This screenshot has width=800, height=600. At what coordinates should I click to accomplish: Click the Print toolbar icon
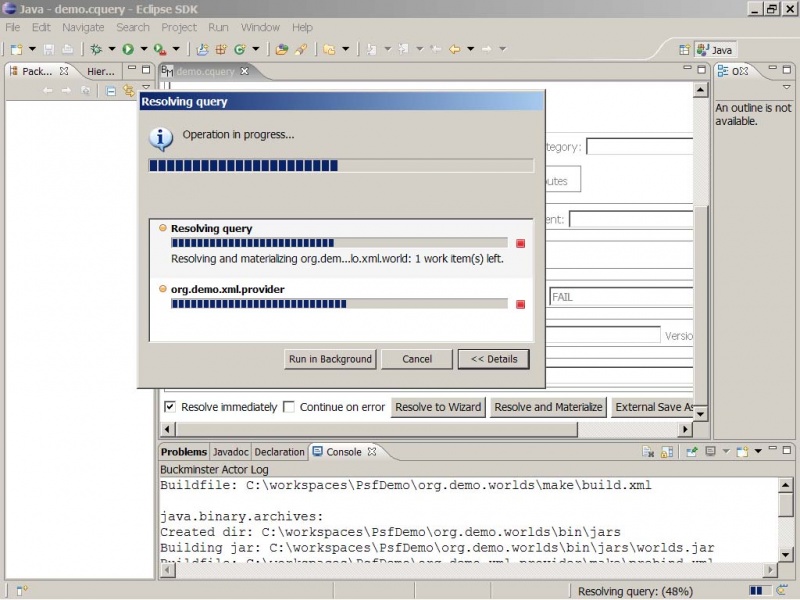click(67, 49)
